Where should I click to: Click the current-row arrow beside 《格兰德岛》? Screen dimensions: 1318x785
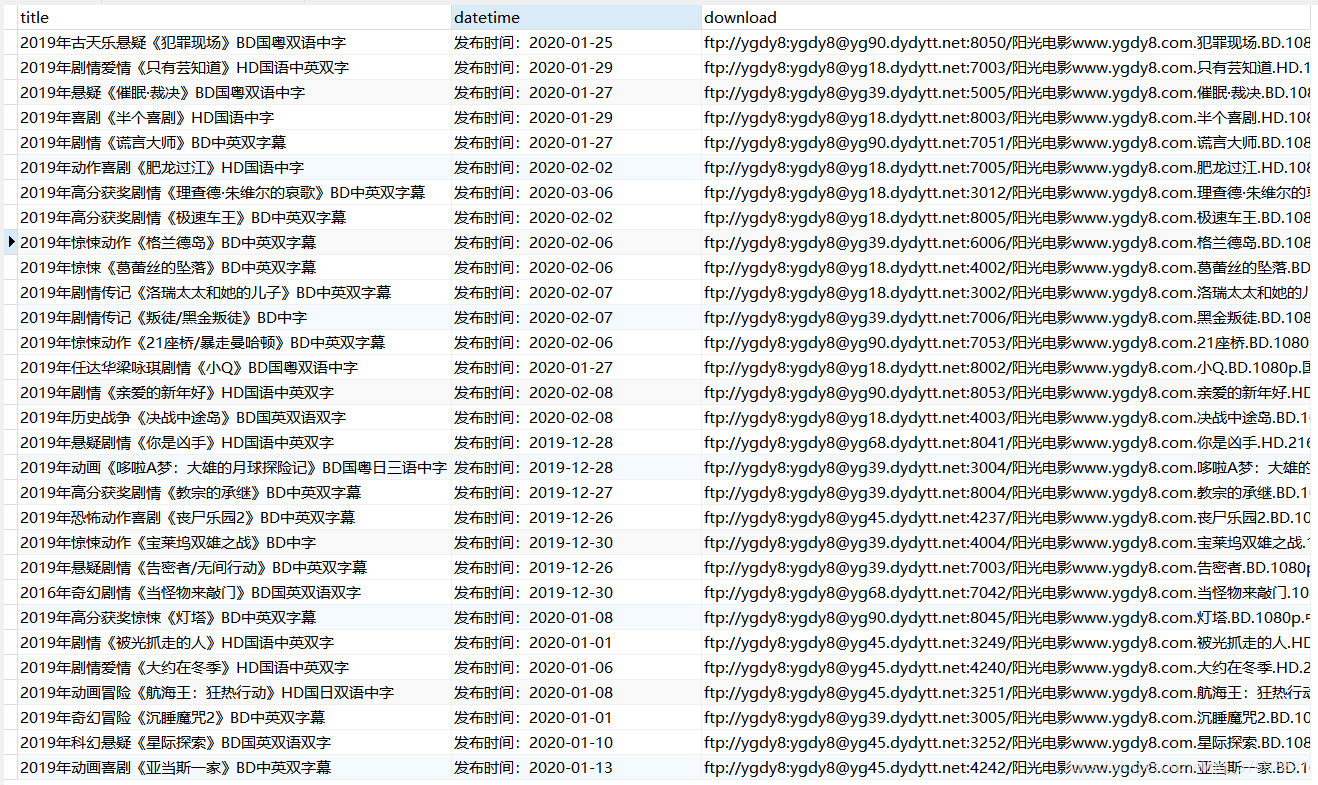coord(11,242)
